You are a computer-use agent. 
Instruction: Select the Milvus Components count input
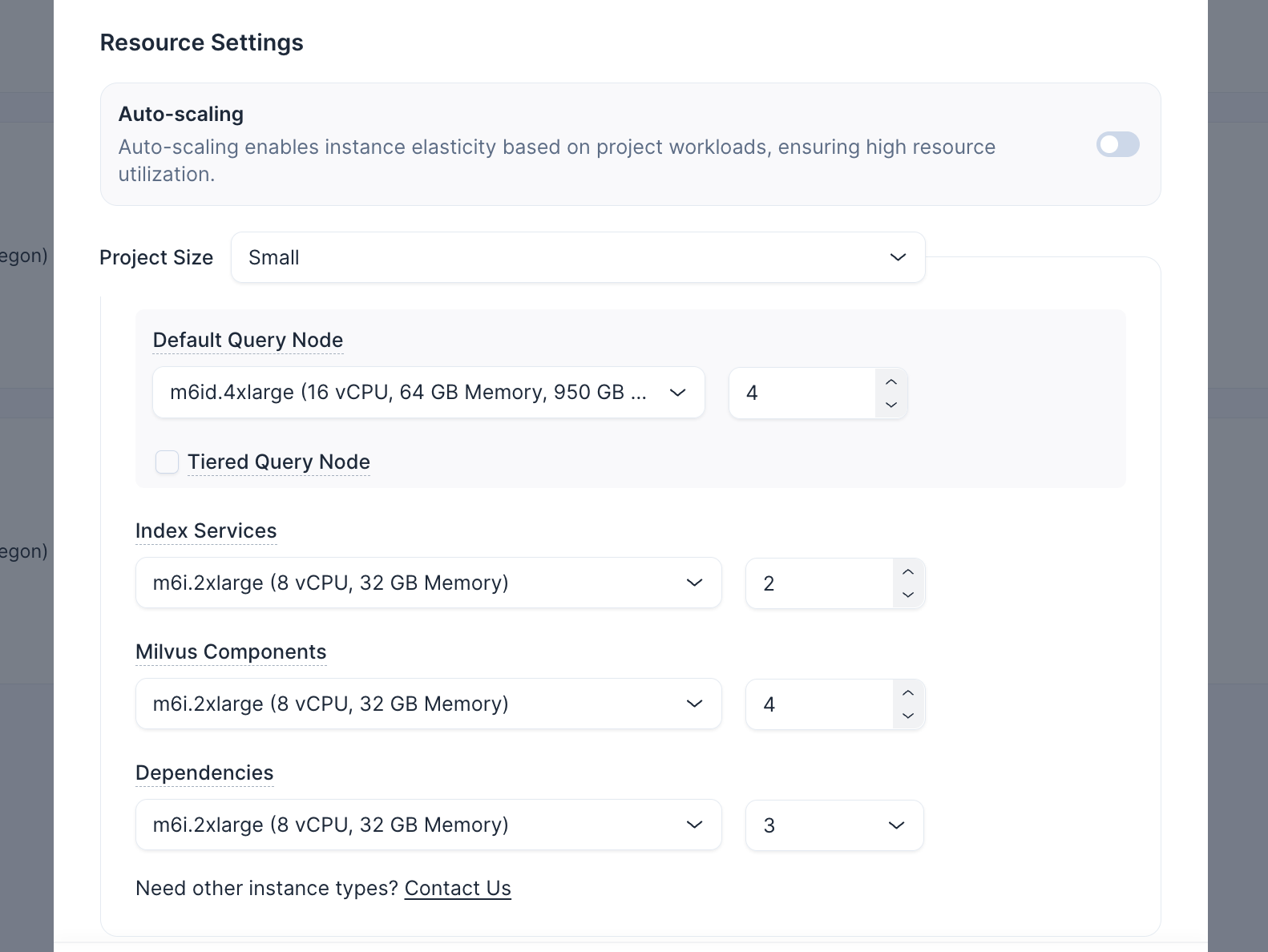(818, 704)
